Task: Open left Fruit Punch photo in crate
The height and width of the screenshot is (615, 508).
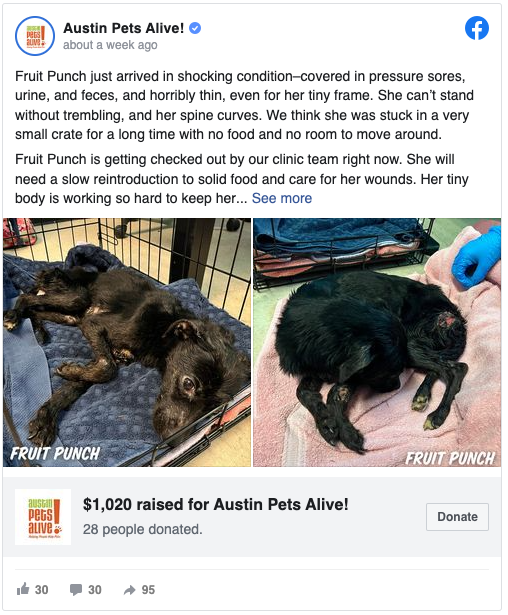Action: 127,342
